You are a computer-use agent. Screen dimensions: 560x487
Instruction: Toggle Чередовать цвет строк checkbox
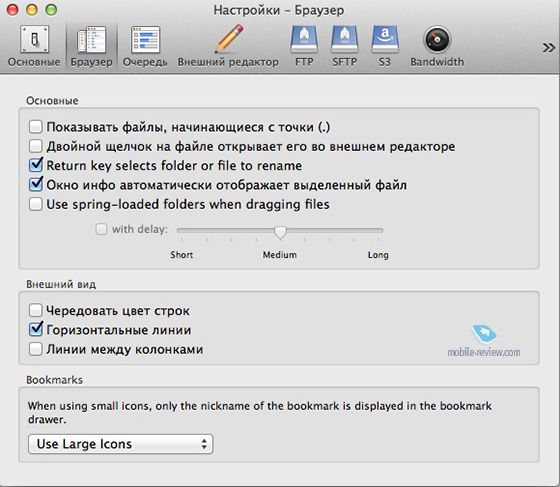(36, 310)
